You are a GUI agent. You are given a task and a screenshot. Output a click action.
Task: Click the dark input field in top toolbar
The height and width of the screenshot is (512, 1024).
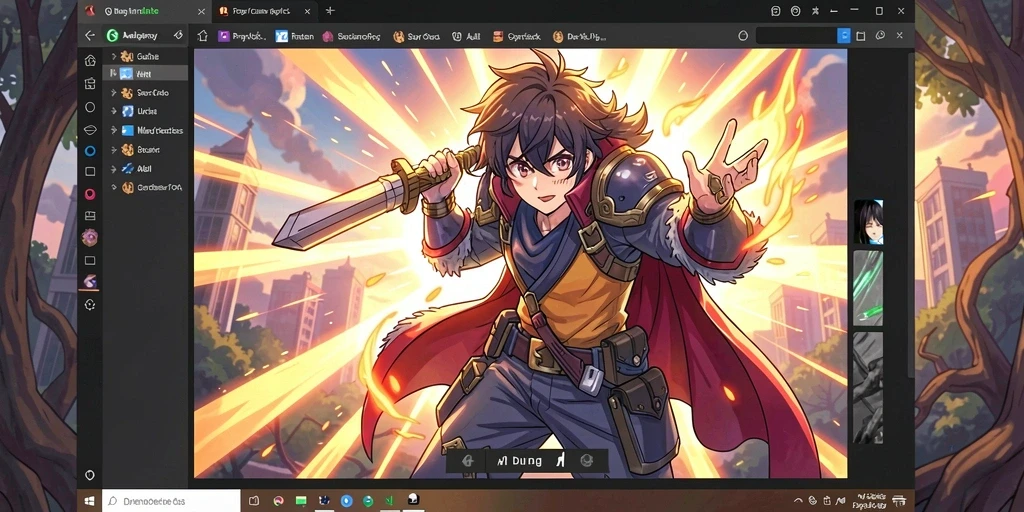click(x=797, y=36)
